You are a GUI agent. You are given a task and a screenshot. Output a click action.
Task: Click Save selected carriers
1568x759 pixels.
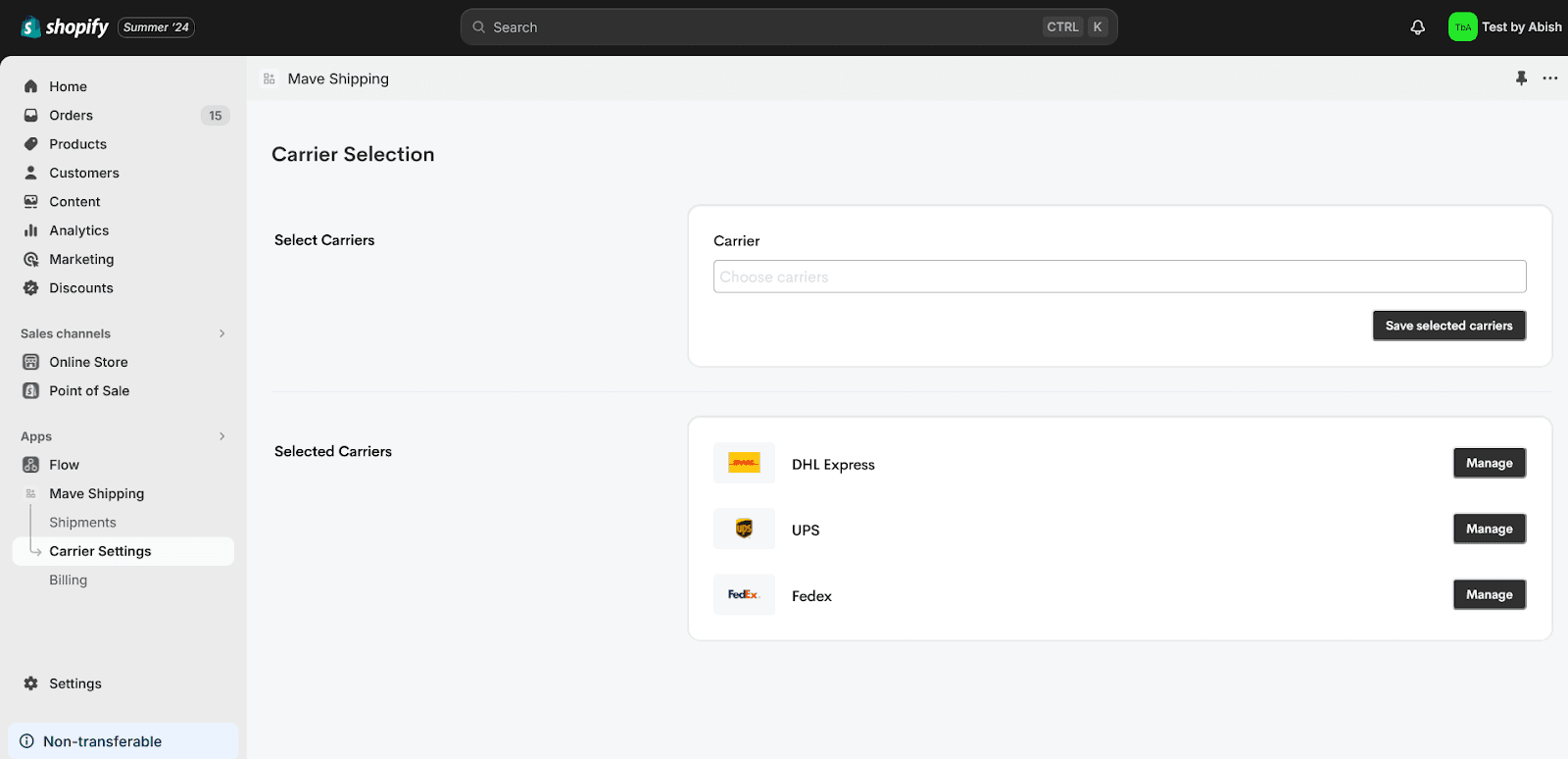1449,326
